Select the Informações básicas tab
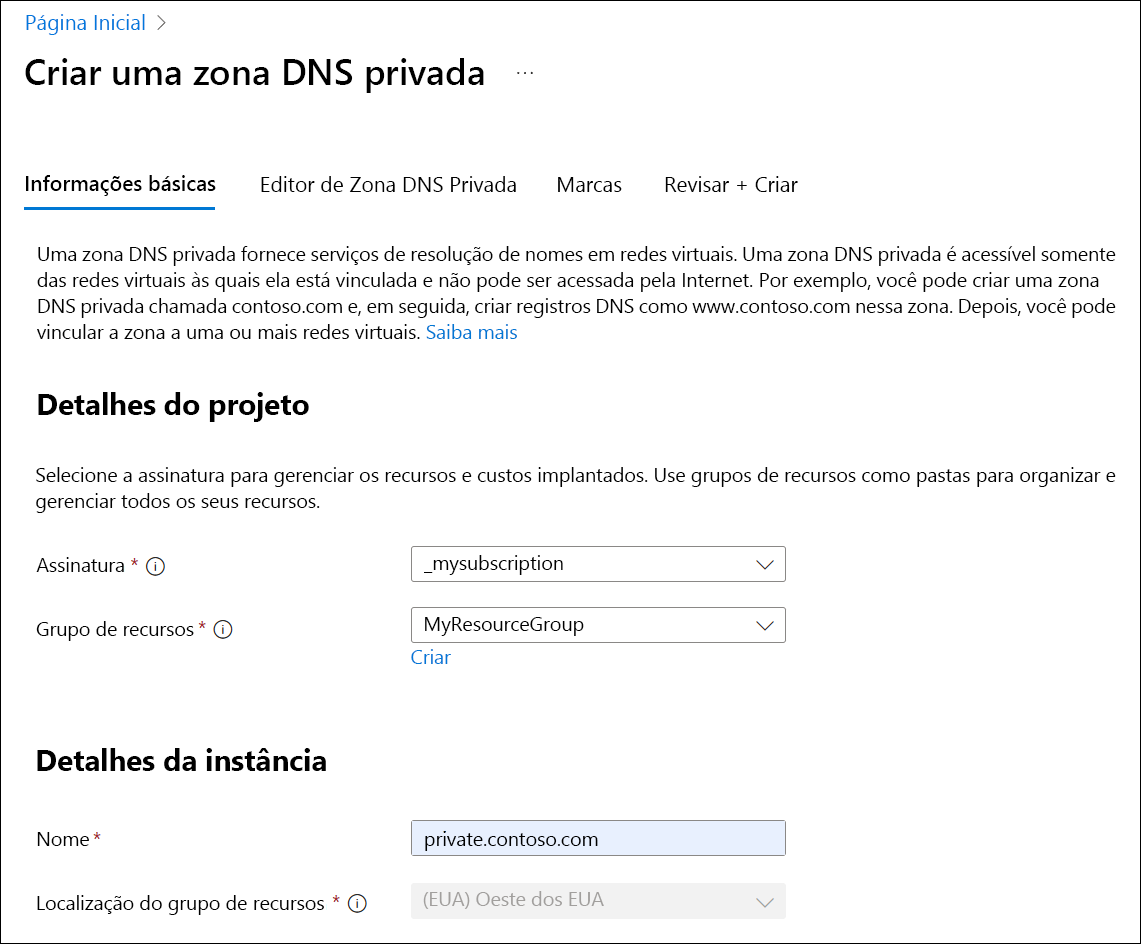 click(119, 184)
